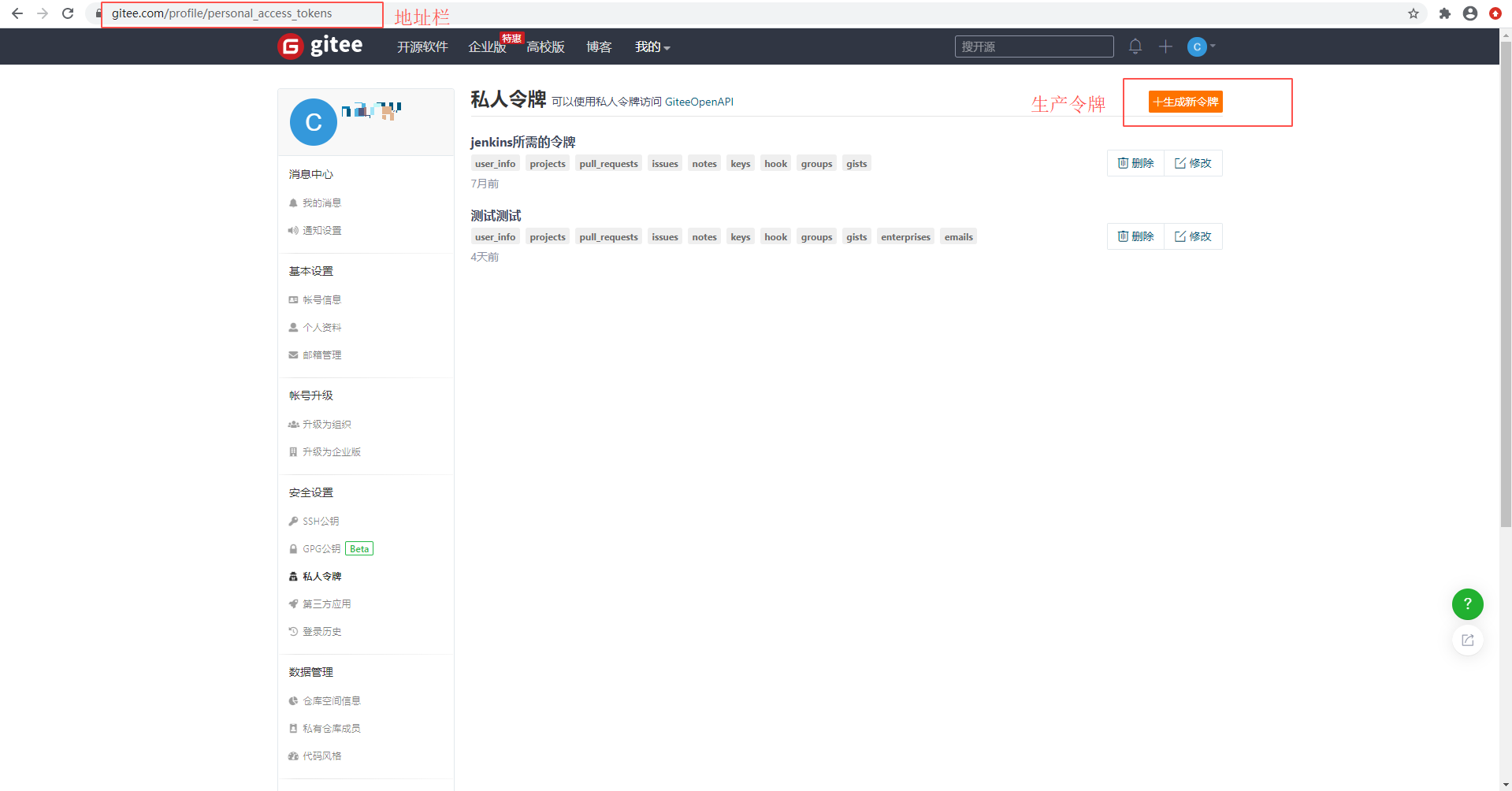1512x791 pixels.
Task: Click the emails tag on 测试测试 token
Action: coord(958,237)
